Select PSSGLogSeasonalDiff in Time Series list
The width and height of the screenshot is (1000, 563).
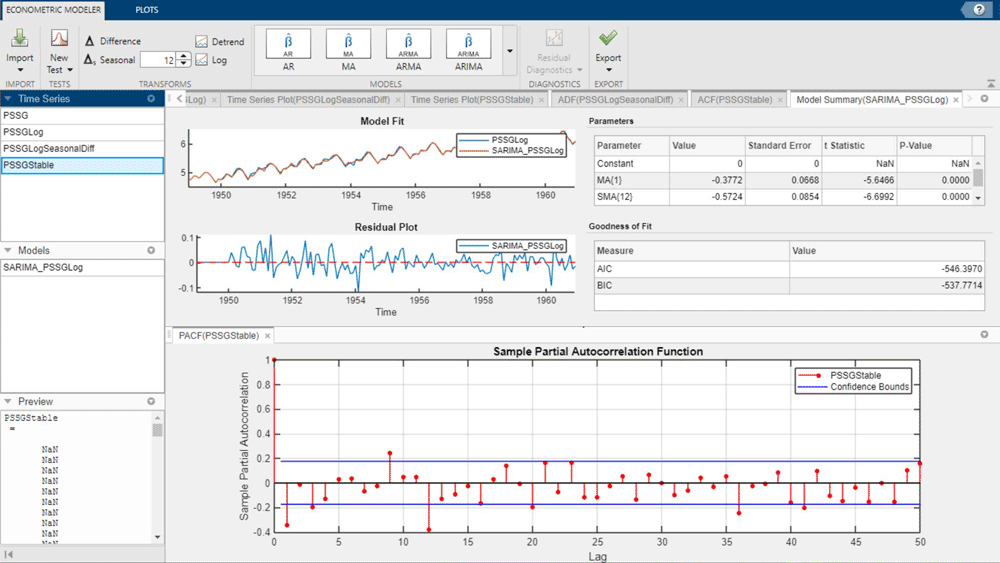pyautogui.click(x=48, y=148)
